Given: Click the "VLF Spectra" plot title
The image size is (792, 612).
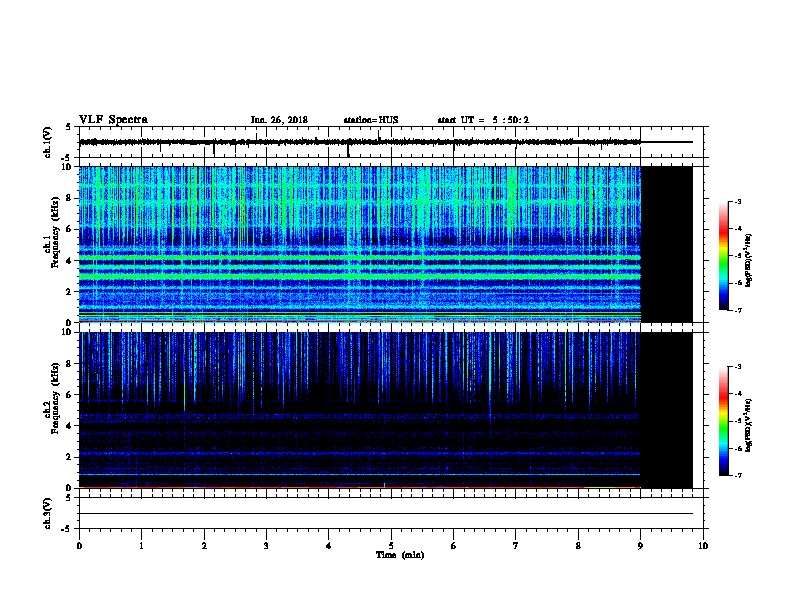Looking at the screenshot, I should (x=113, y=120).
